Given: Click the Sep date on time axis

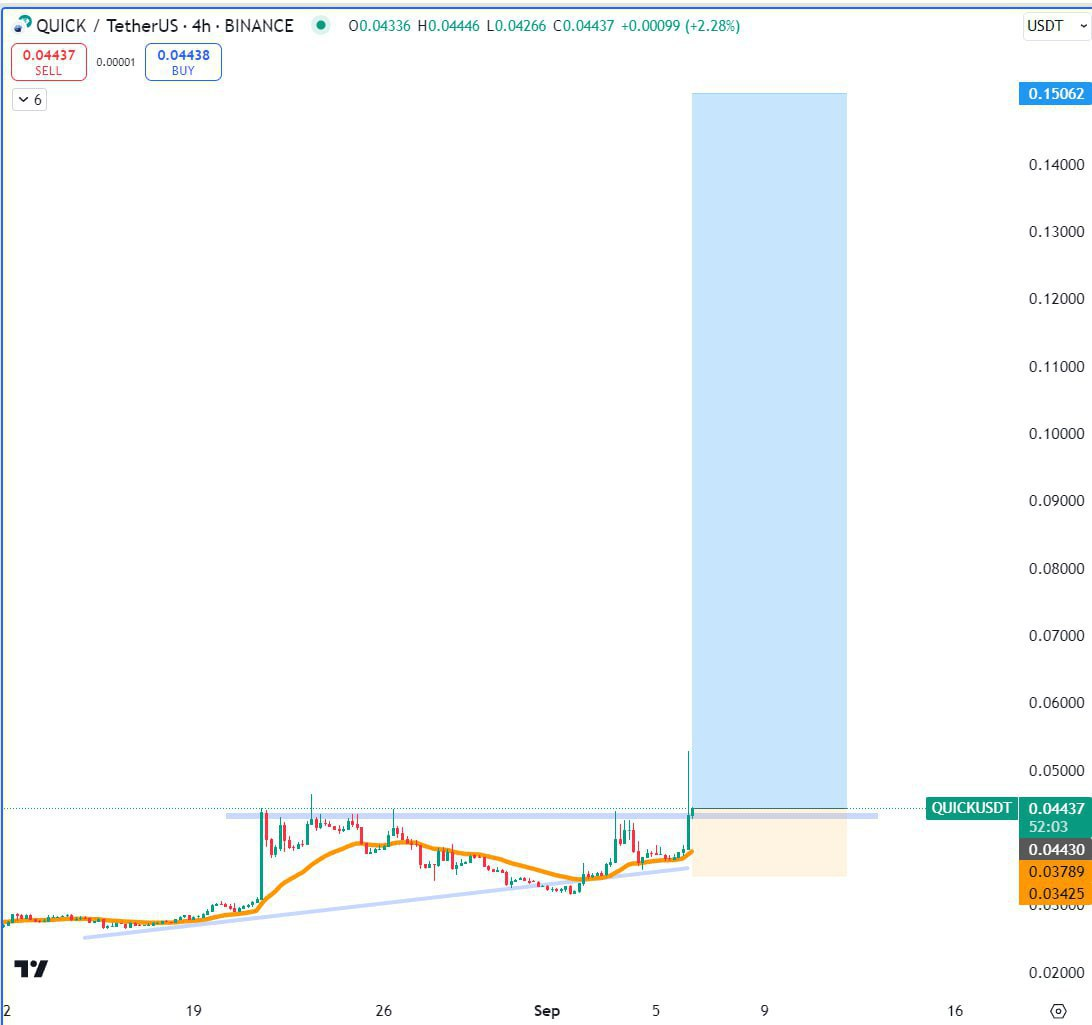Looking at the screenshot, I should tap(547, 1011).
